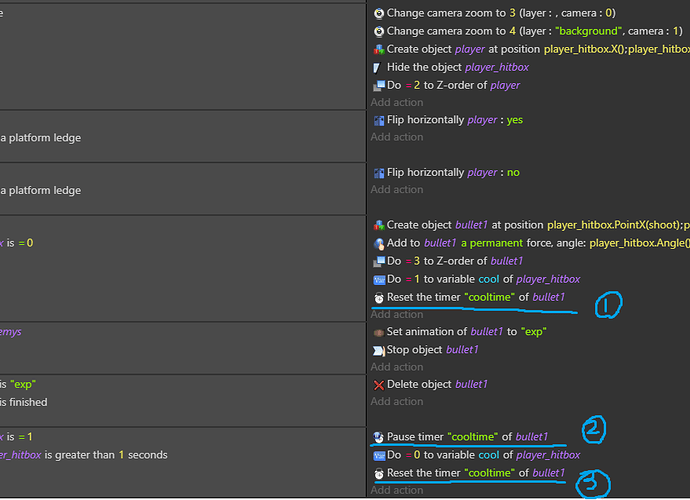Add action below last Reset timer cooltime
This screenshot has height=500, width=690.
(x=397, y=490)
